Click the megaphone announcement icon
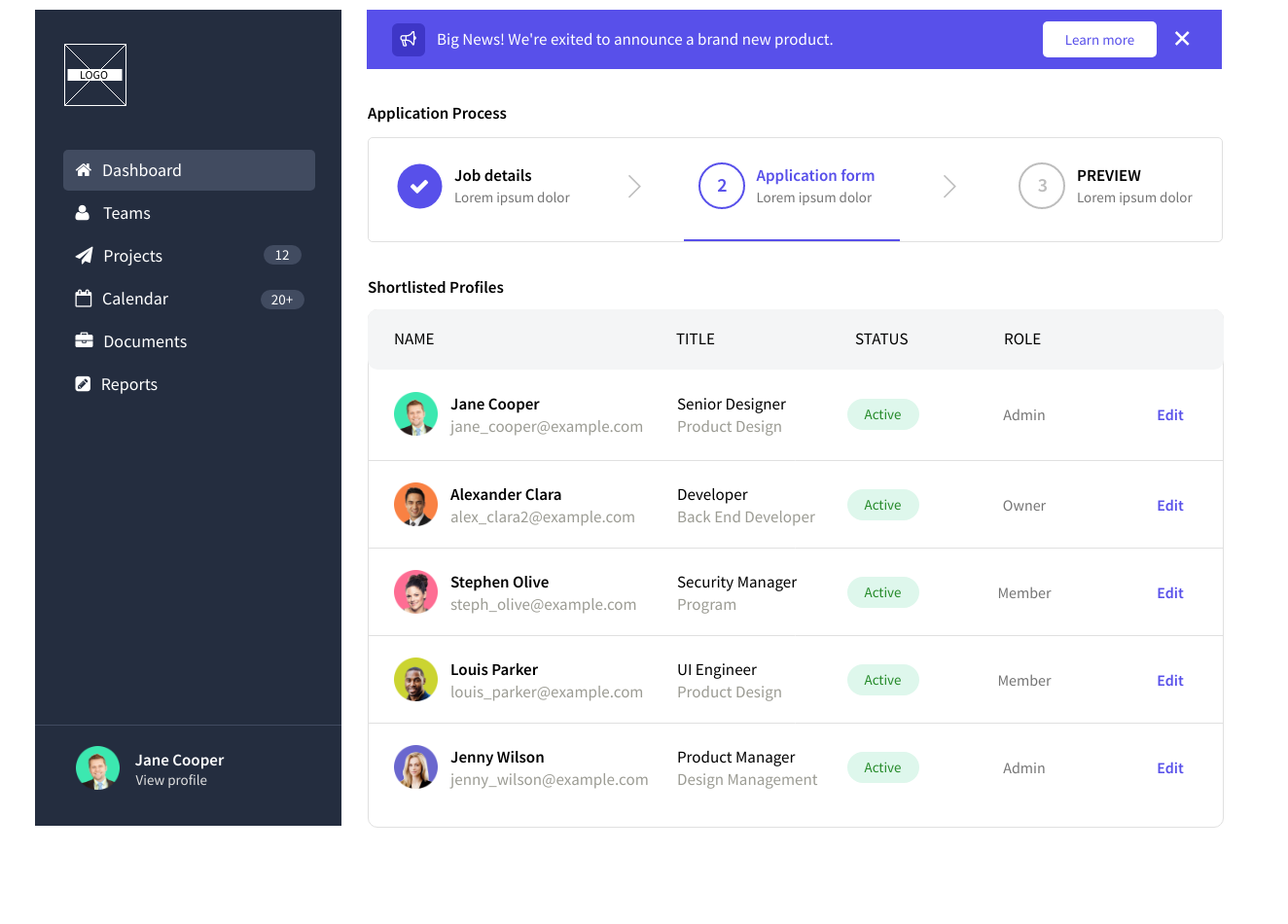The image size is (1288, 924). point(409,40)
